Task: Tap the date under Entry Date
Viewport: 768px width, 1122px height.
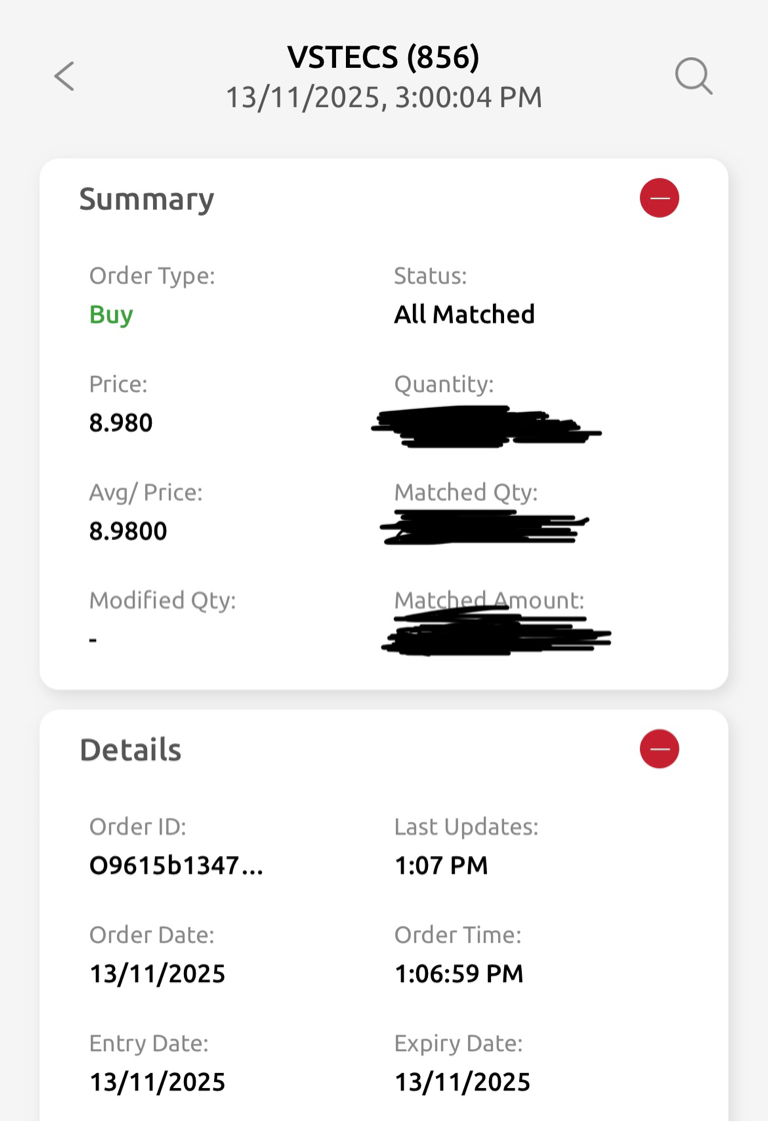Action: point(157,1082)
